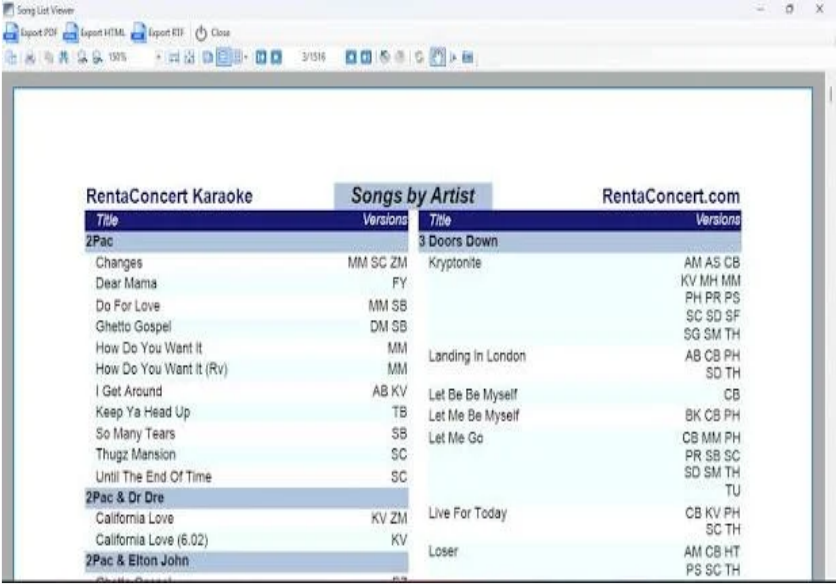This screenshot has height=584, width=836.
Task: Close the Song List Viewer via Close button
Action: point(212,33)
